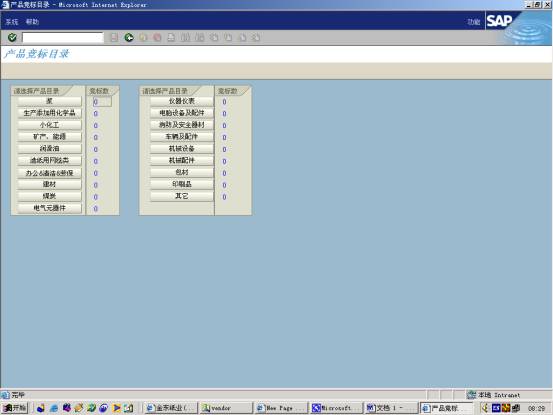The image size is (553, 415).
Task: Select the 小化工 catalog button
Action: tap(49, 125)
